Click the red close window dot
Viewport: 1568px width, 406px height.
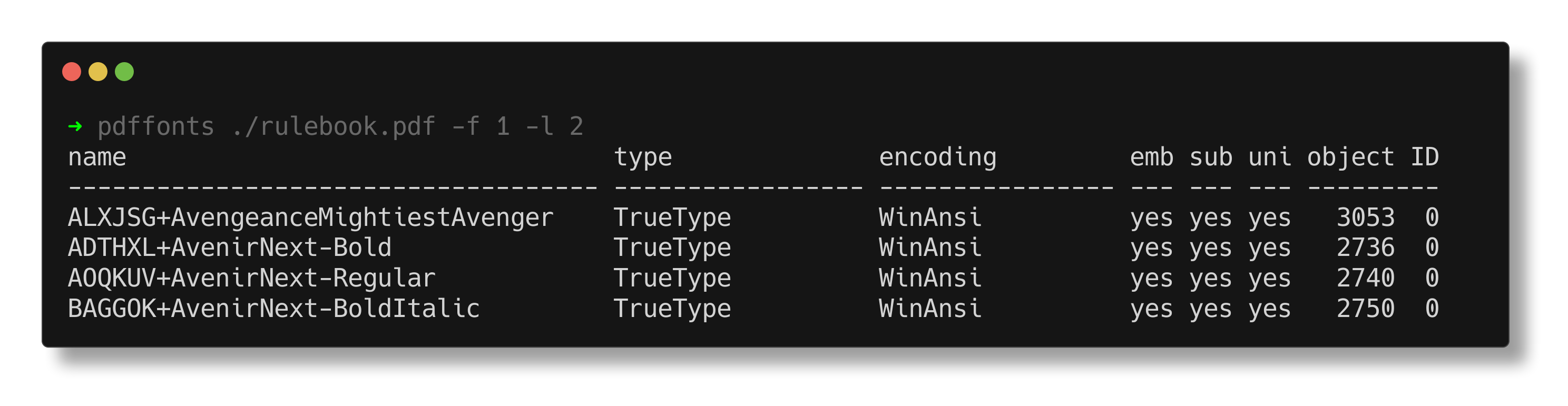[72, 72]
